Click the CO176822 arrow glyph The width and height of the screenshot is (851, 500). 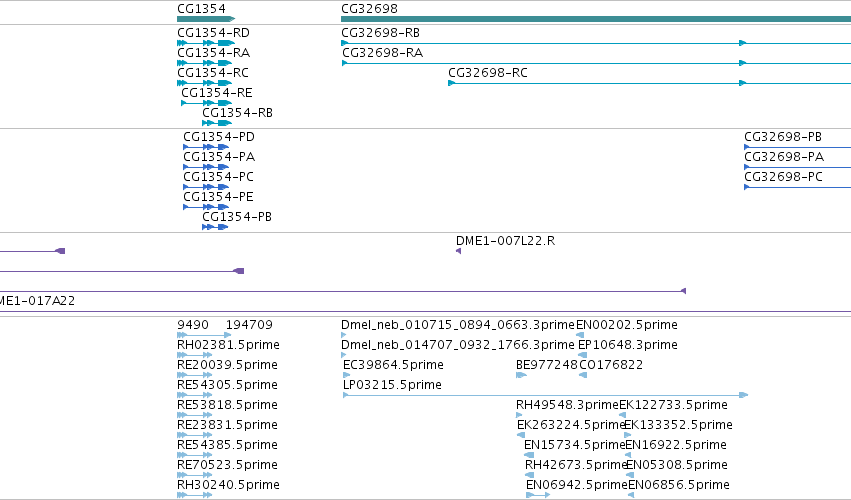tap(583, 375)
